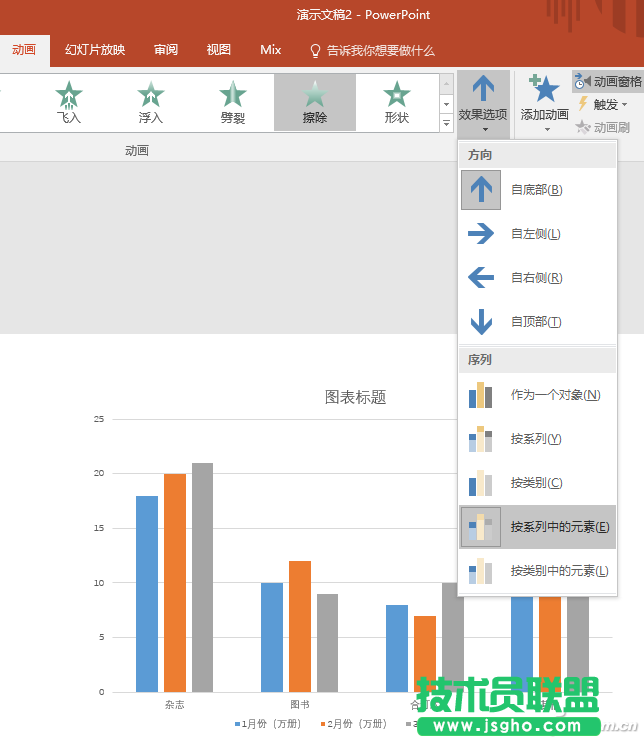
Task: Expand the 效果选项 dropdown
Action: (484, 103)
